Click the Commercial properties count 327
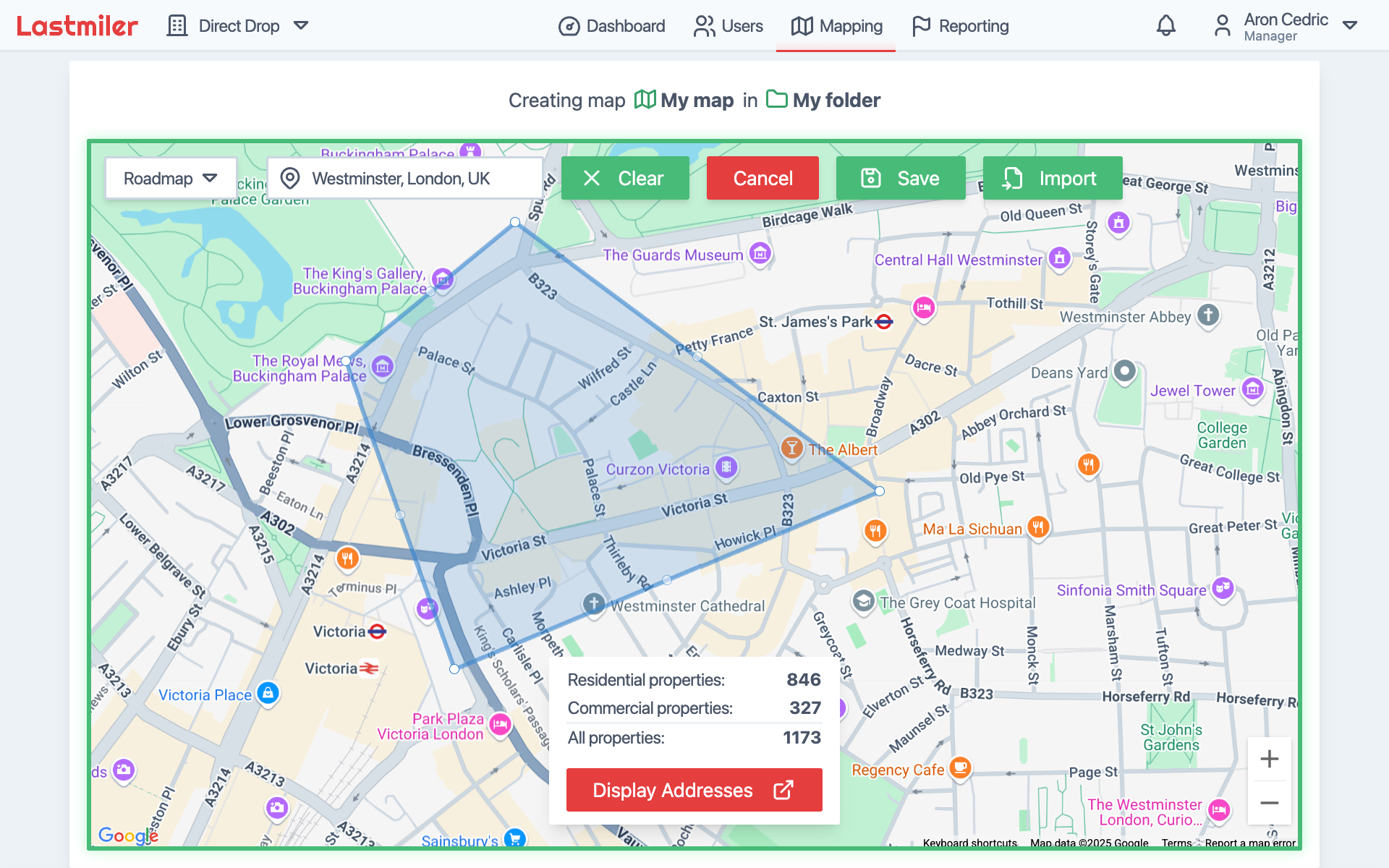The width and height of the screenshot is (1389, 868). (x=805, y=707)
